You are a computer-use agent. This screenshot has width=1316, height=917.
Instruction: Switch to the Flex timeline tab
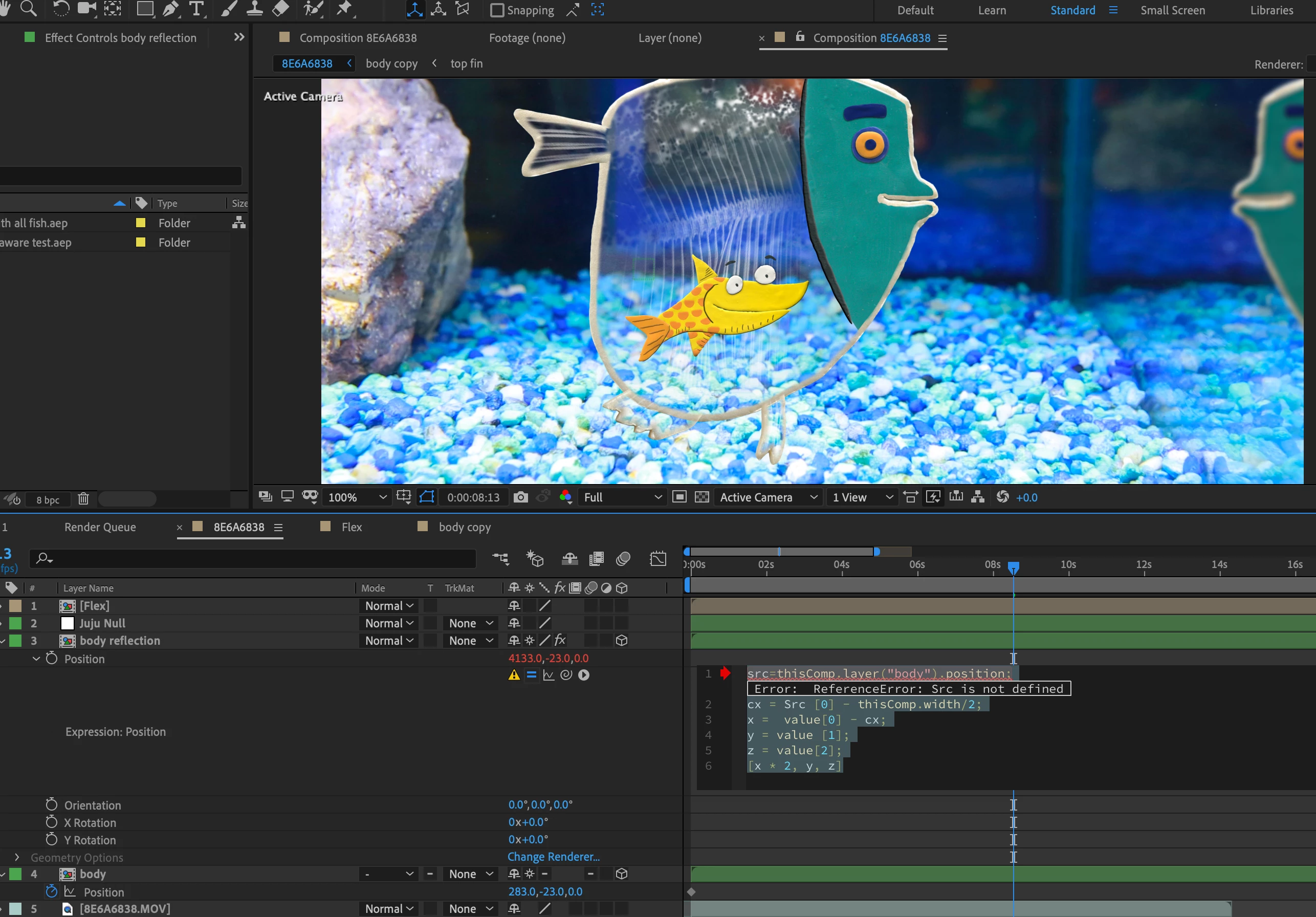pos(352,527)
